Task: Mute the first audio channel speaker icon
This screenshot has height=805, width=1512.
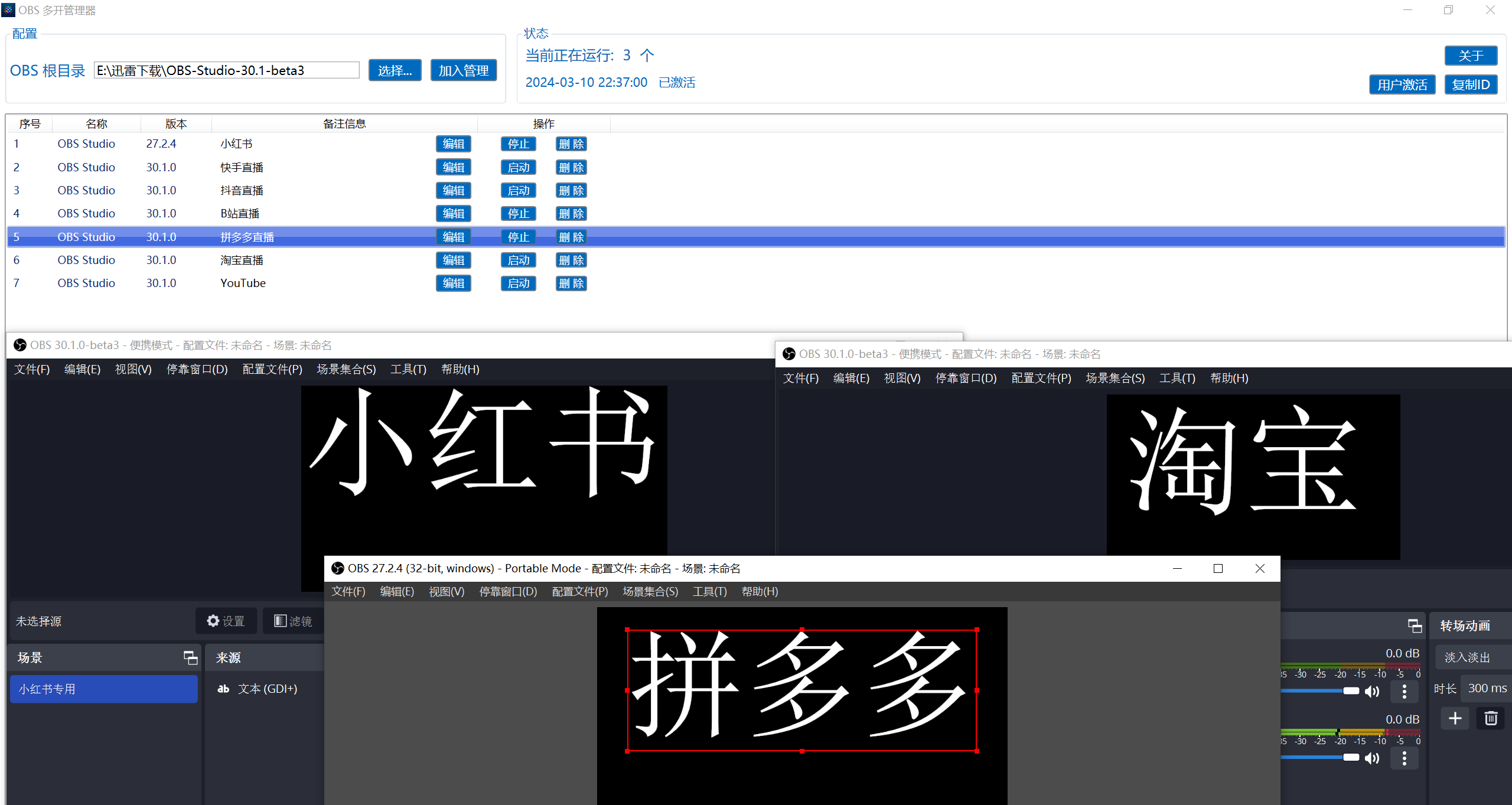Action: [x=1372, y=691]
